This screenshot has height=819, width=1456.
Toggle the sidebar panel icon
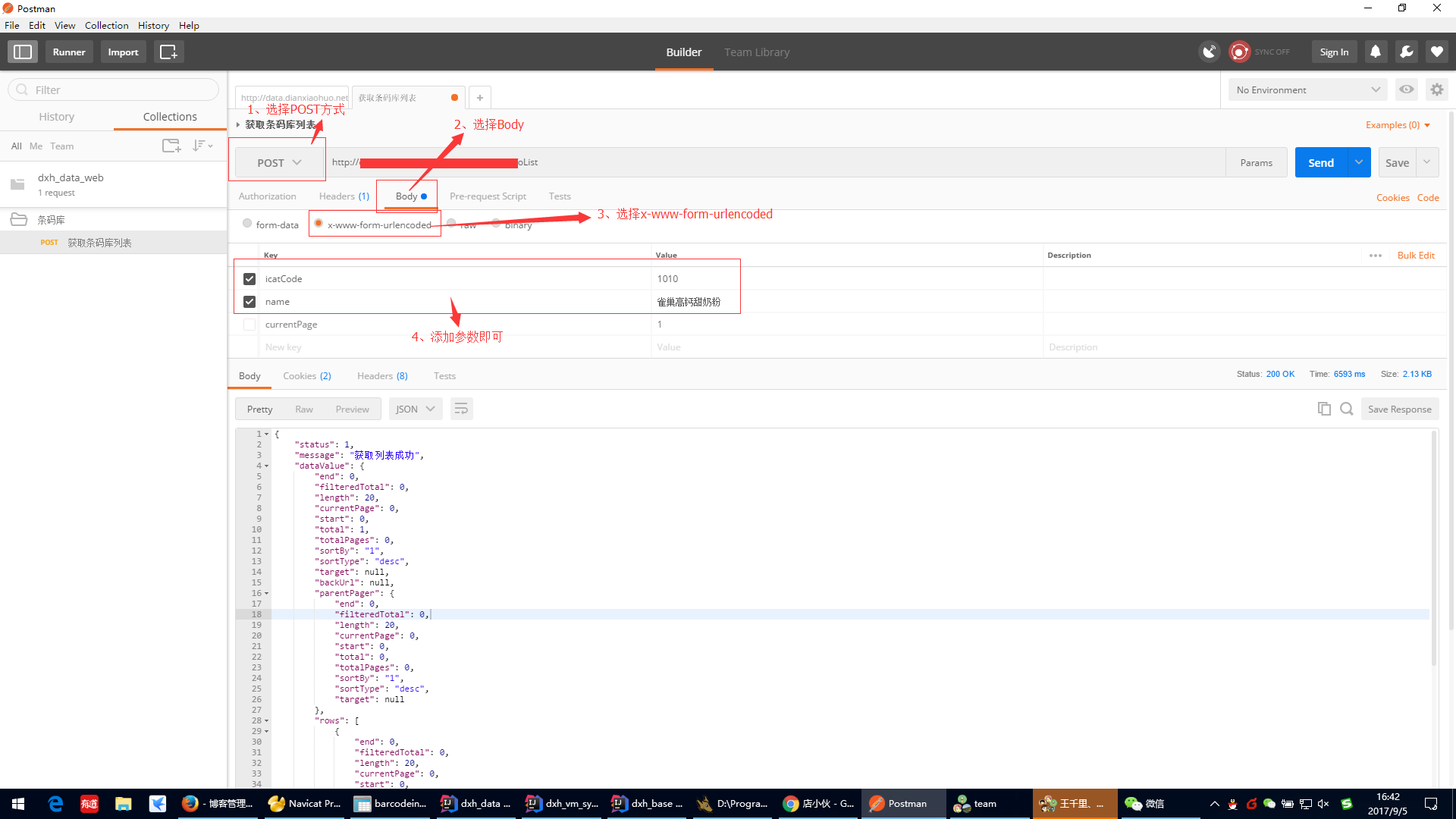[x=23, y=52]
